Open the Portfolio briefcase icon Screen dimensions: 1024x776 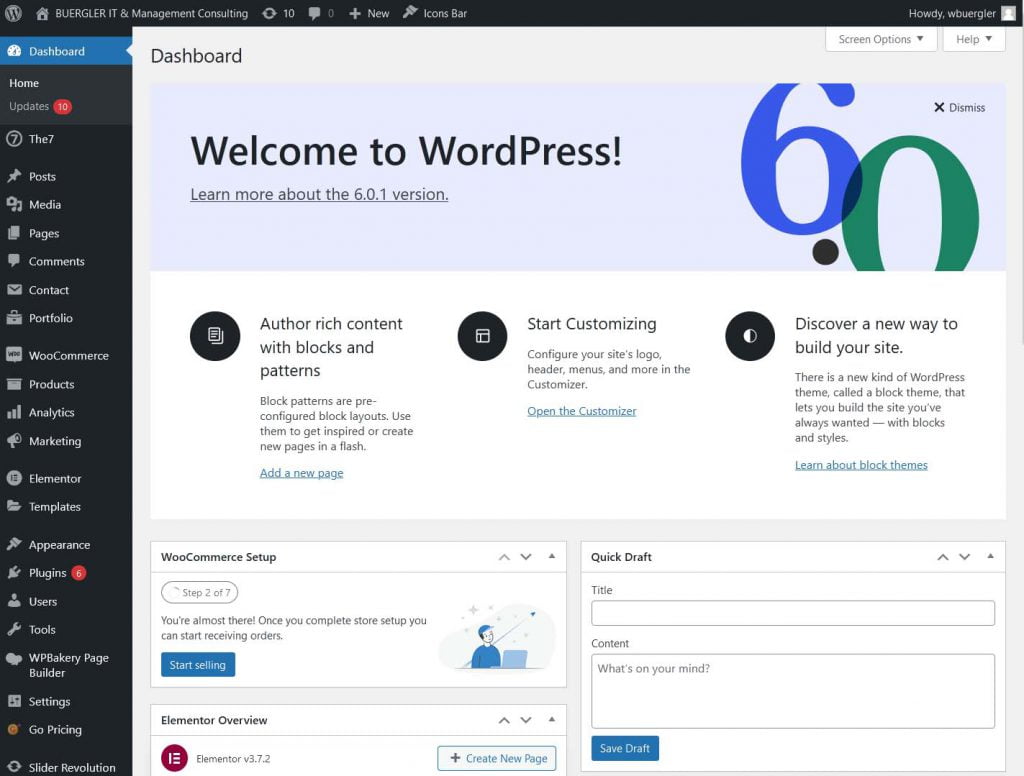(14, 317)
